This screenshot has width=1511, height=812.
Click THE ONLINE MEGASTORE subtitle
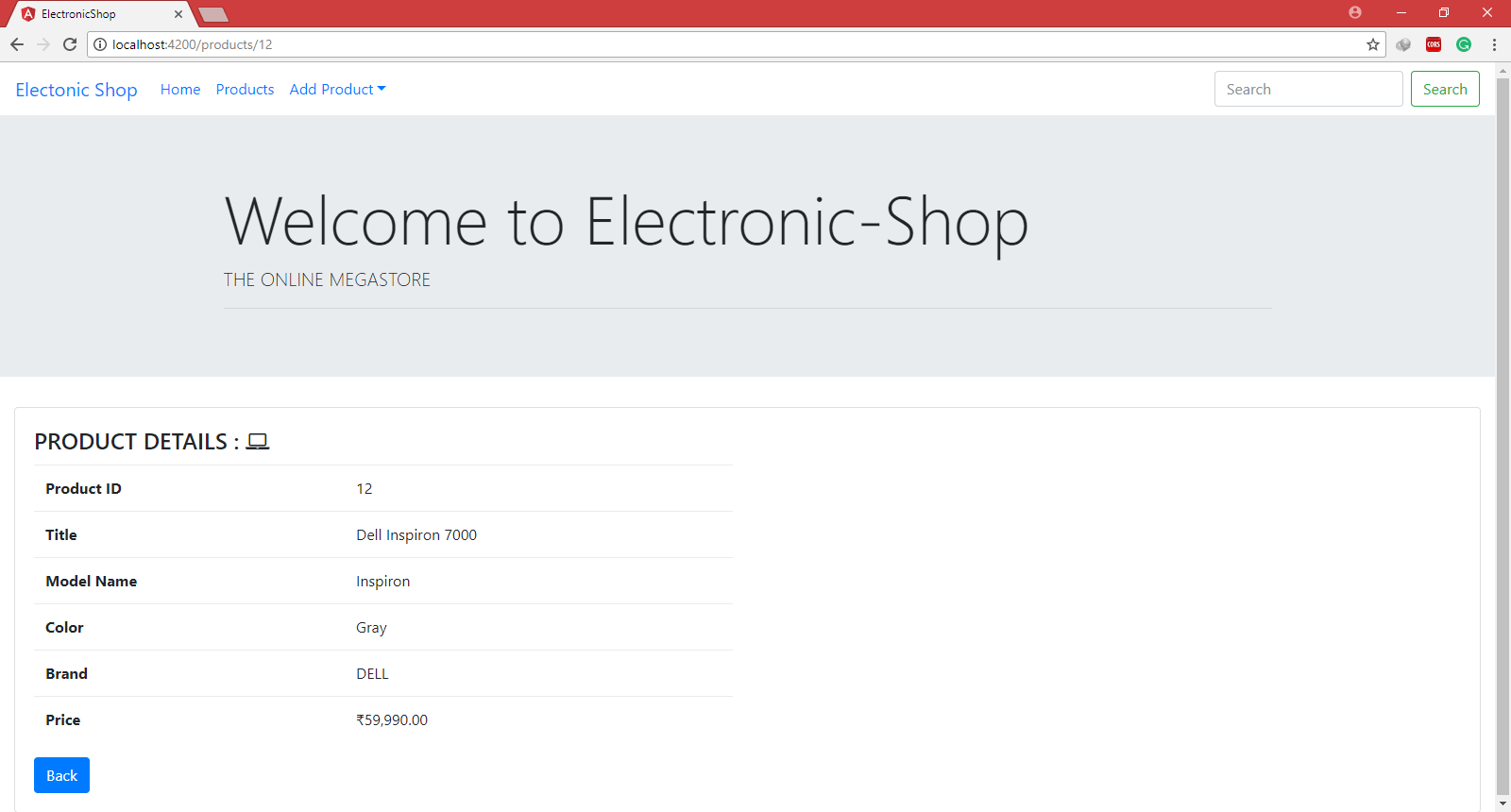tap(327, 279)
